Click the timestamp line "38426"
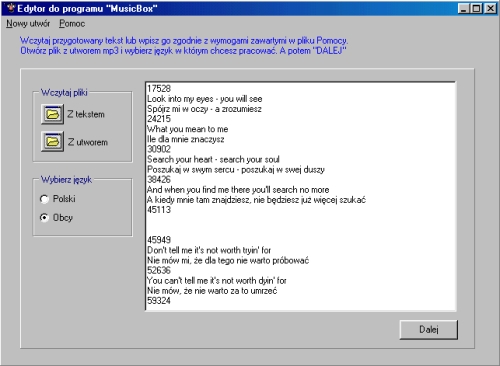500x366 pixels. point(159,180)
